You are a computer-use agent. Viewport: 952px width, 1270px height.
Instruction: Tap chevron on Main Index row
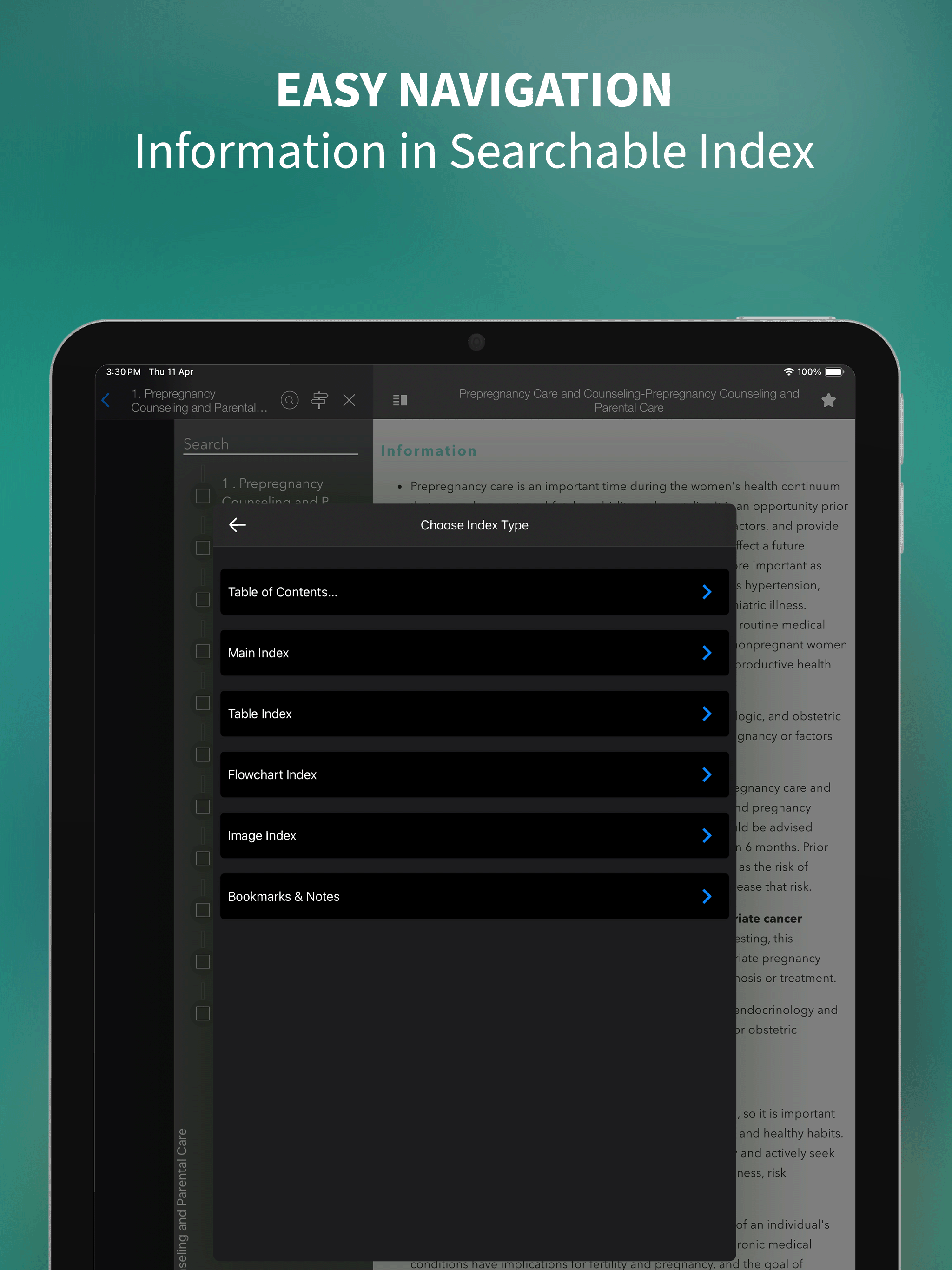[x=707, y=653]
